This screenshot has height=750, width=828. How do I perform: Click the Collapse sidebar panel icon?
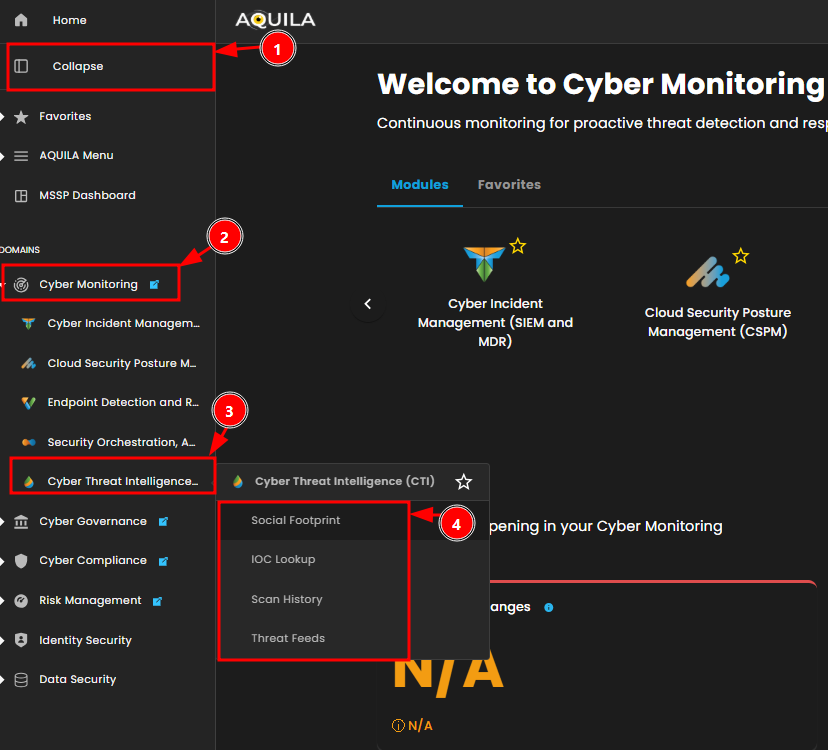click(x=21, y=66)
